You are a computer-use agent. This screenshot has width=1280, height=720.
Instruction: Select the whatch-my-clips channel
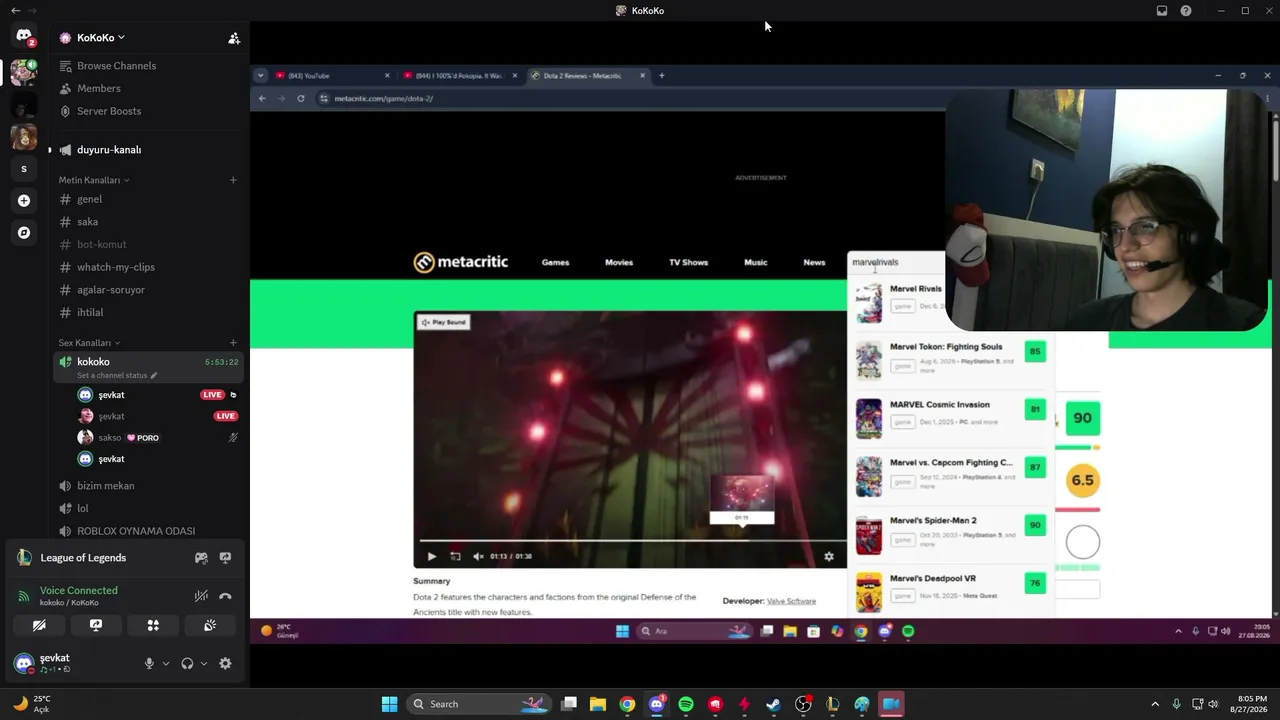coord(148,267)
